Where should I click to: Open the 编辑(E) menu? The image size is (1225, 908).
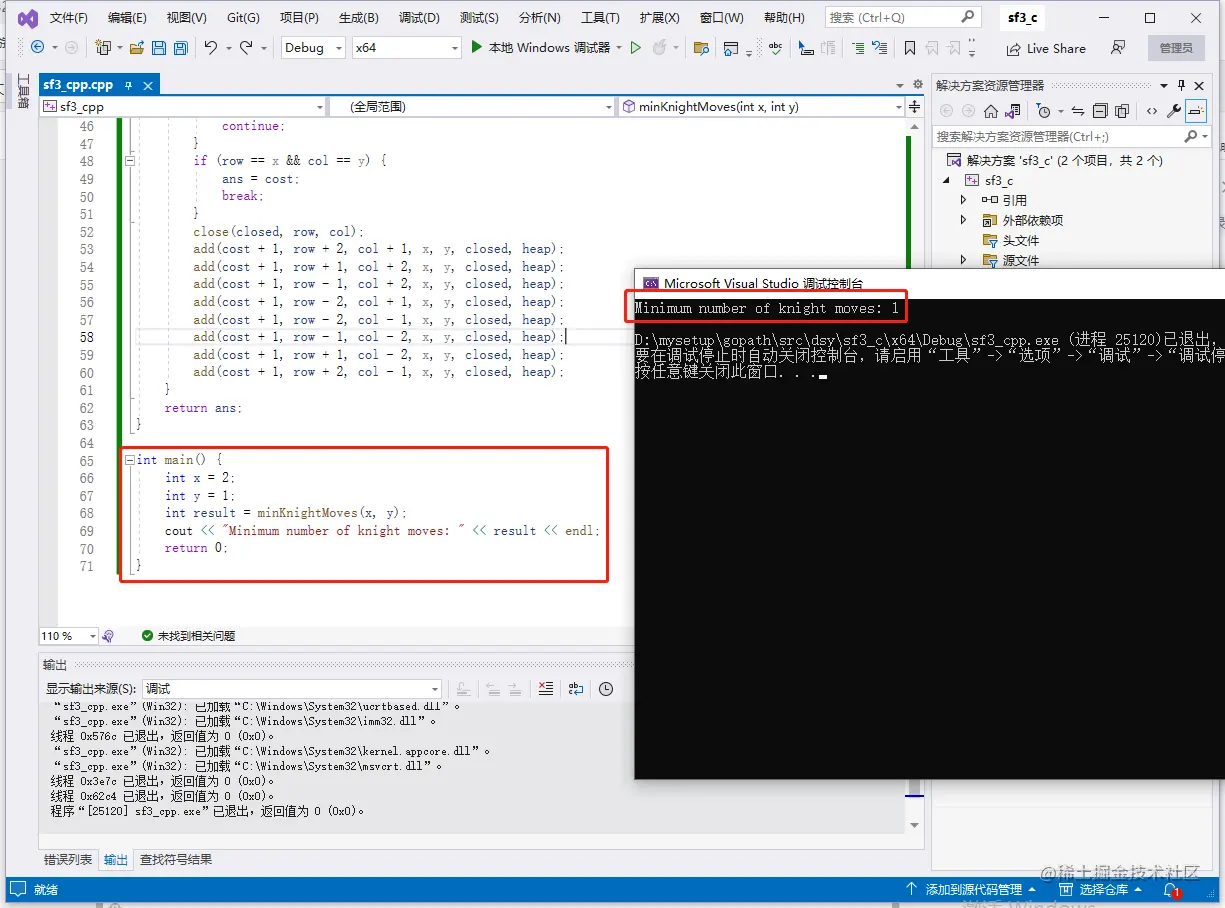point(127,18)
